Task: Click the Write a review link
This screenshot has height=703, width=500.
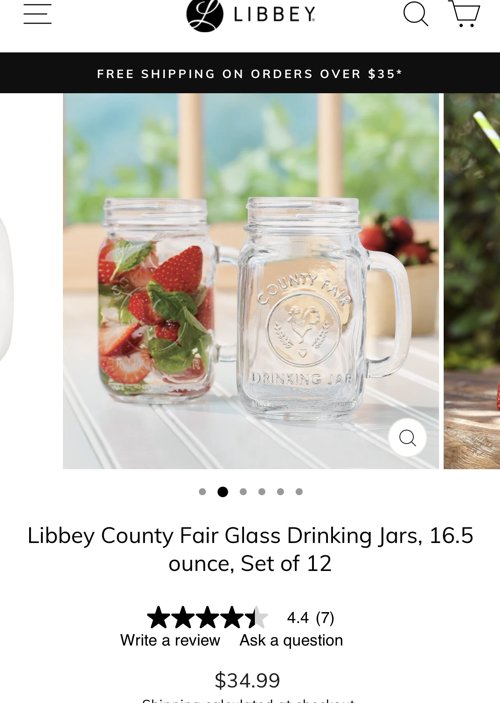Action: pos(170,640)
